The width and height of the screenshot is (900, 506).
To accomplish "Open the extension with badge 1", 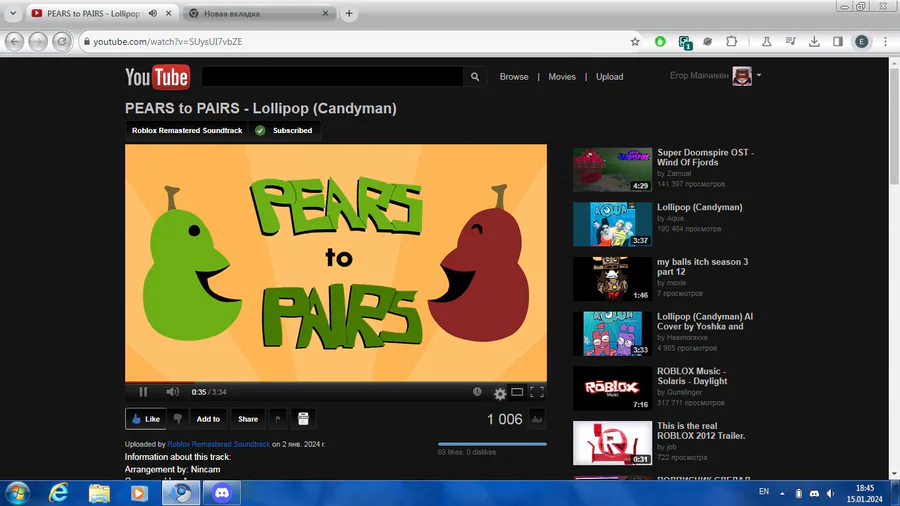I will 685,42.
